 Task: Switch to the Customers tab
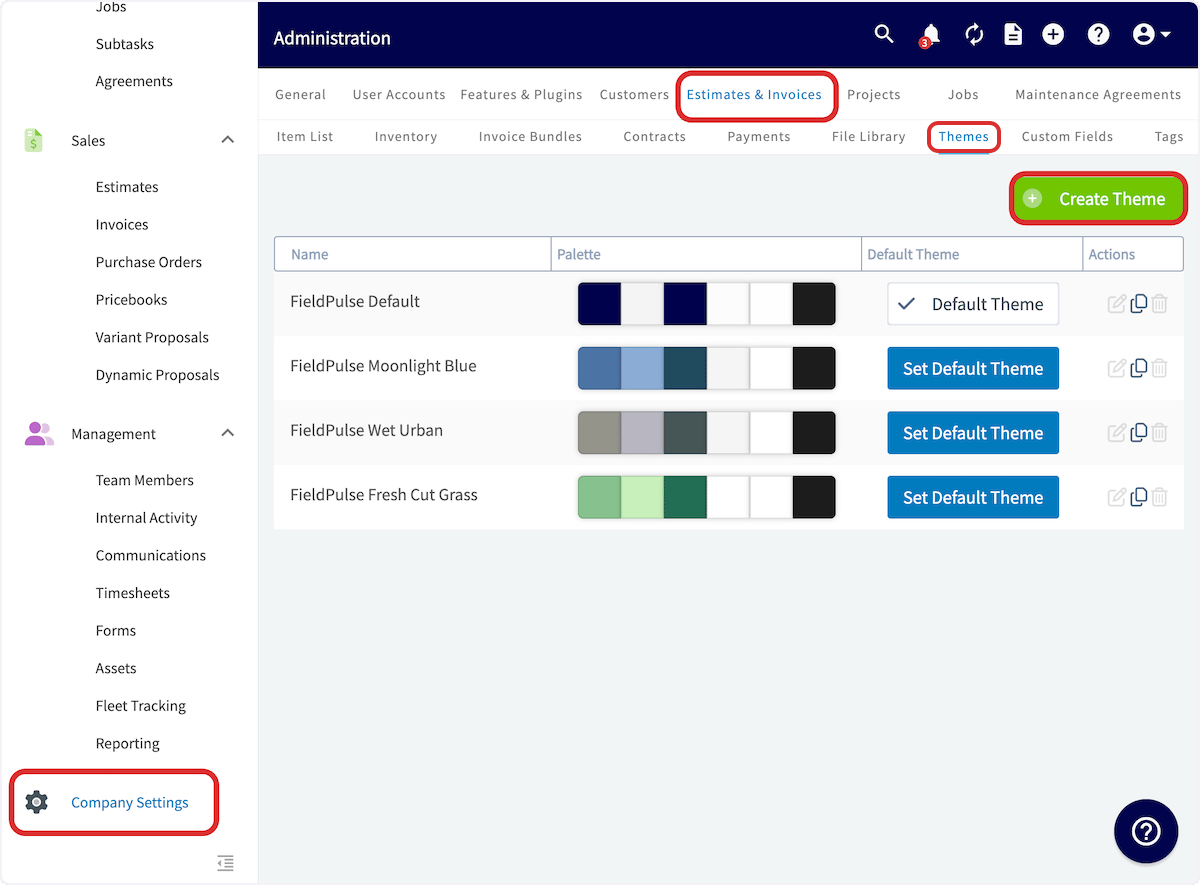[634, 94]
